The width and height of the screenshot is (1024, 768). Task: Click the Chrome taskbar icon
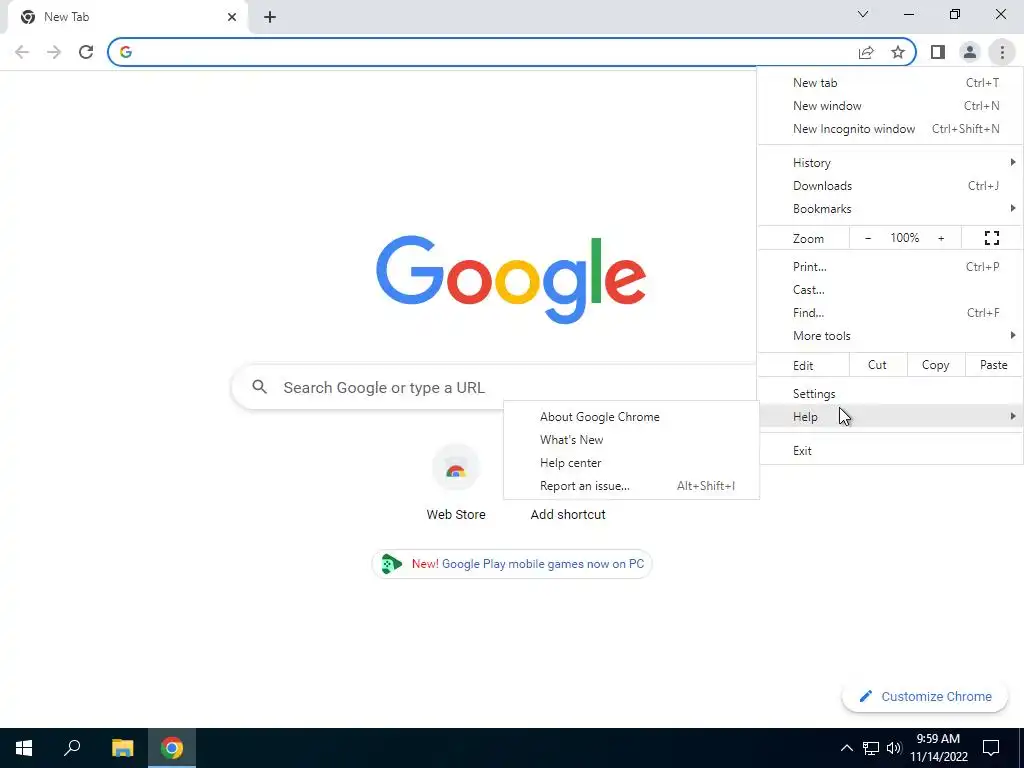(x=172, y=748)
